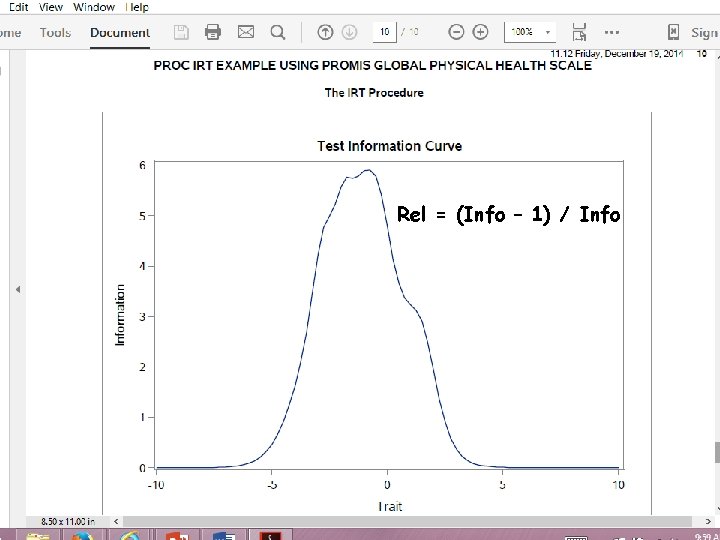Zoom out using minus circle icon
Viewport: 720px width, 540px height.
456,32
